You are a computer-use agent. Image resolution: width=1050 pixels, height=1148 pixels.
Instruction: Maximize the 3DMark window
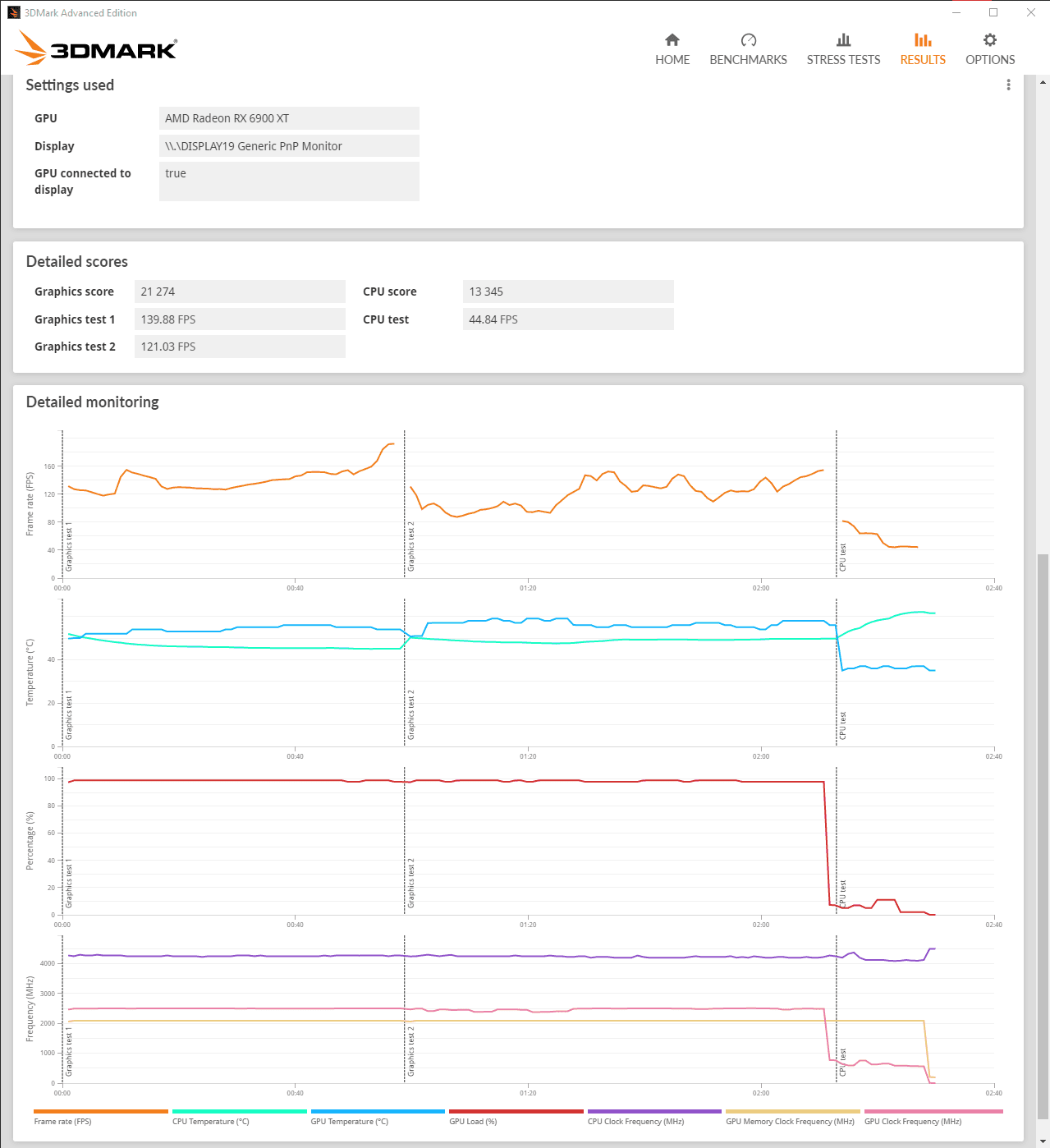tap(993, 12)
